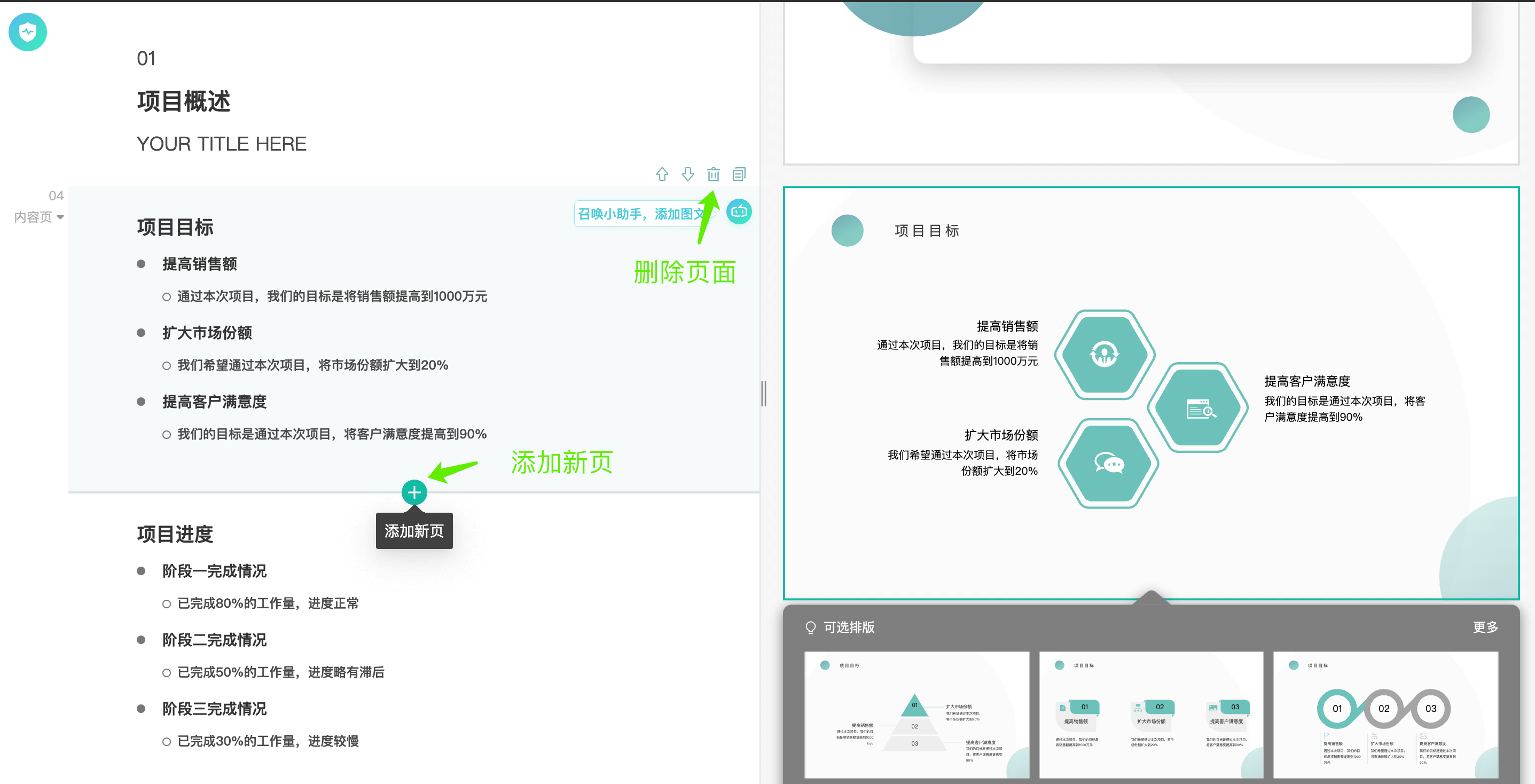The width and height of the screenshot is (1535, 784).
Task: Click 扩大市场份额 text in slide preview
Action: tap(1001, 435)
